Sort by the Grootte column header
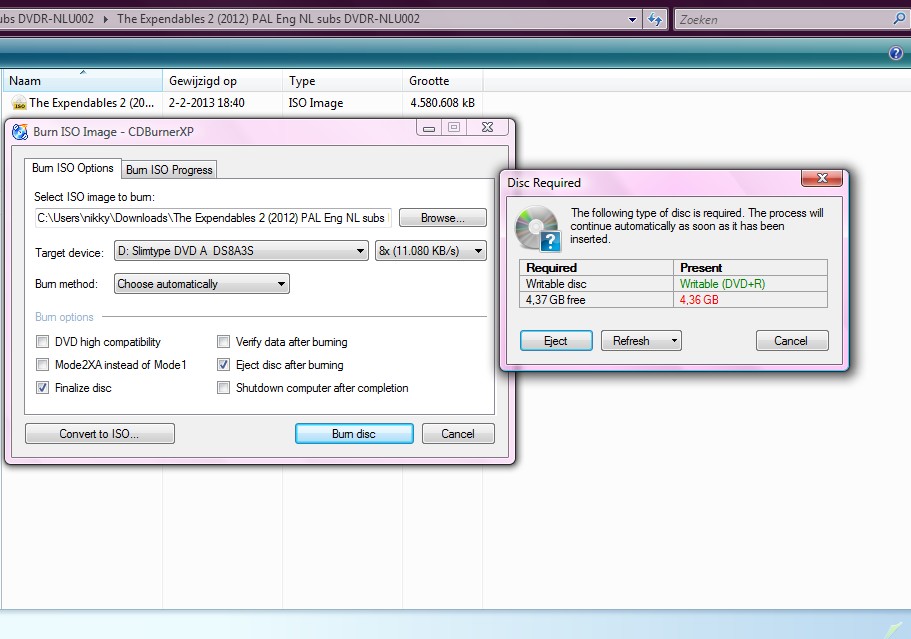 442,81
